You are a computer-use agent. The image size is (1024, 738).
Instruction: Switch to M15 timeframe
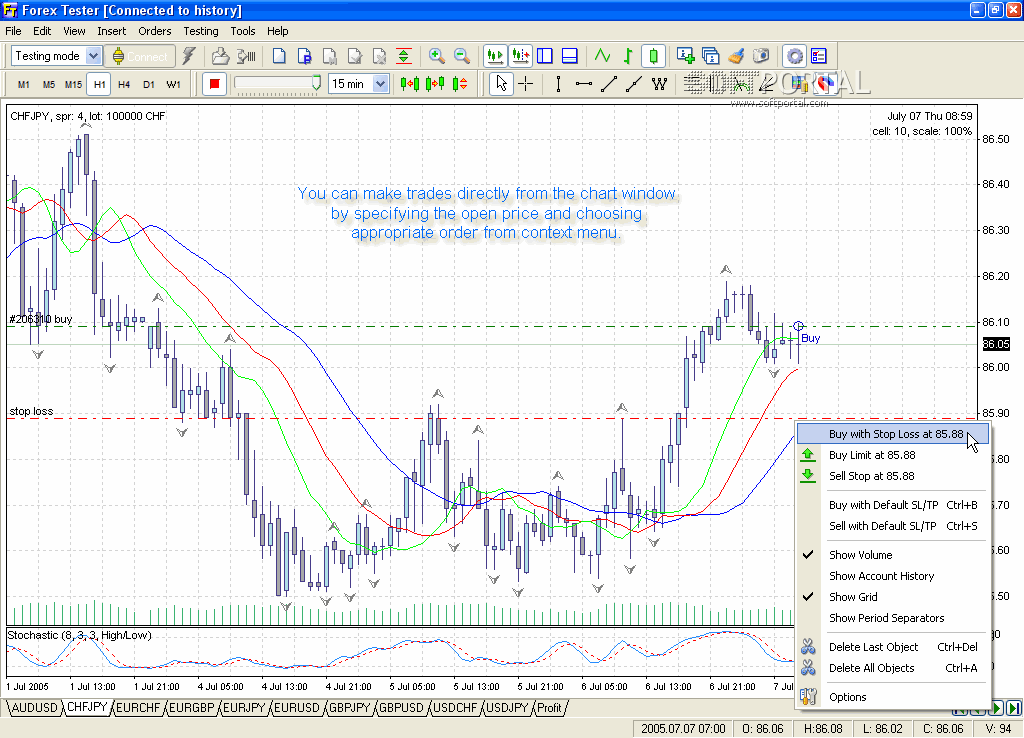[x=74, y=85]
